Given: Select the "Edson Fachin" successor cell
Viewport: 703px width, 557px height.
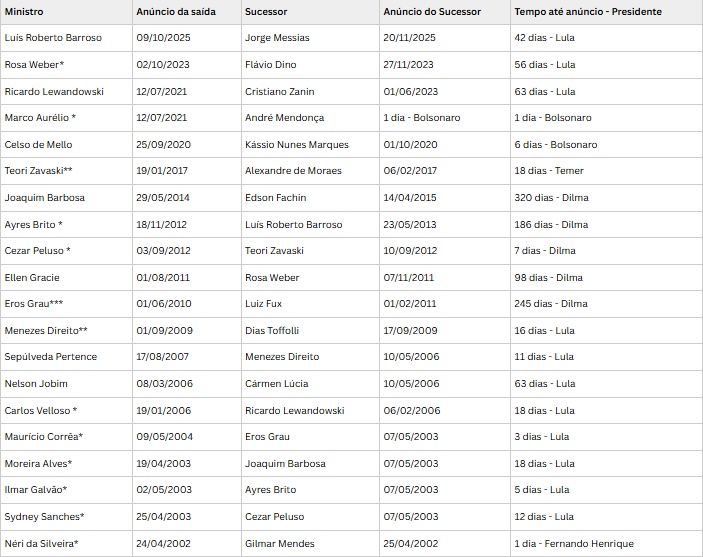Looking at the screenshot, I should (275, 197).
